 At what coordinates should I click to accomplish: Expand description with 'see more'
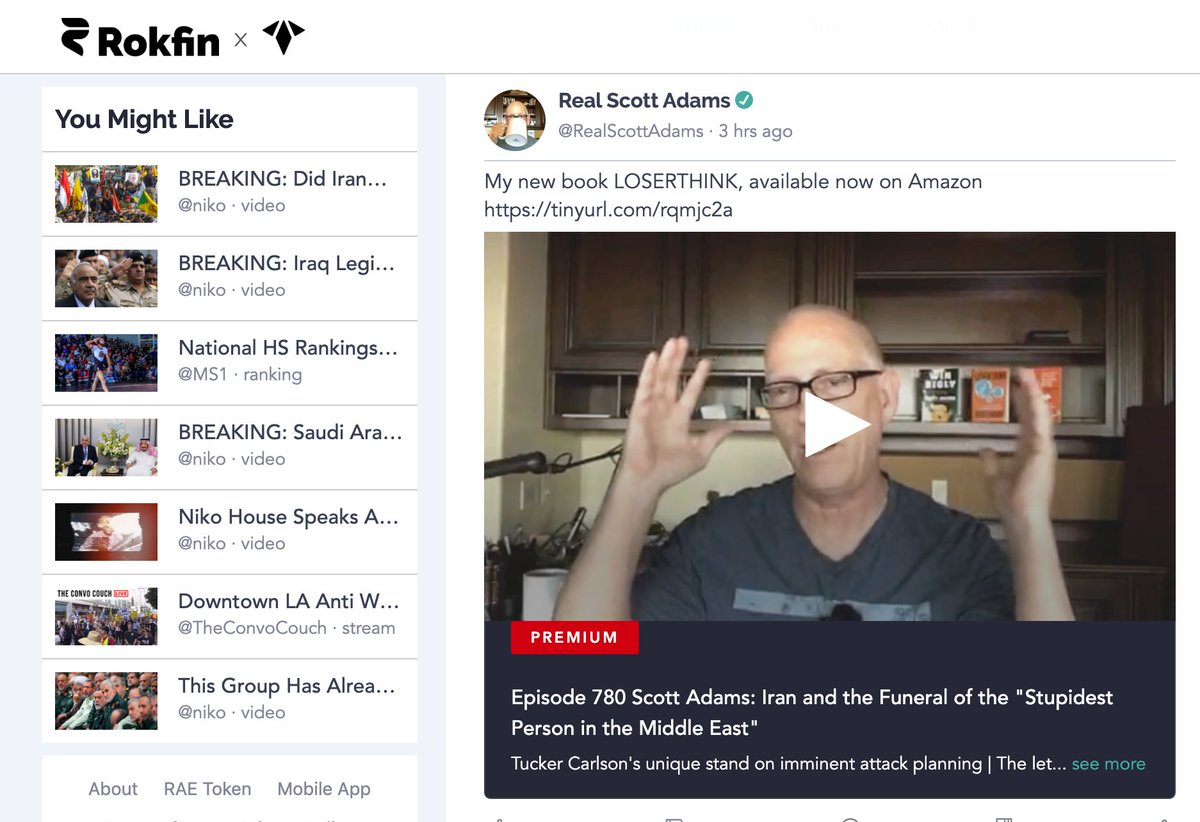click(x=1108, y=763)
